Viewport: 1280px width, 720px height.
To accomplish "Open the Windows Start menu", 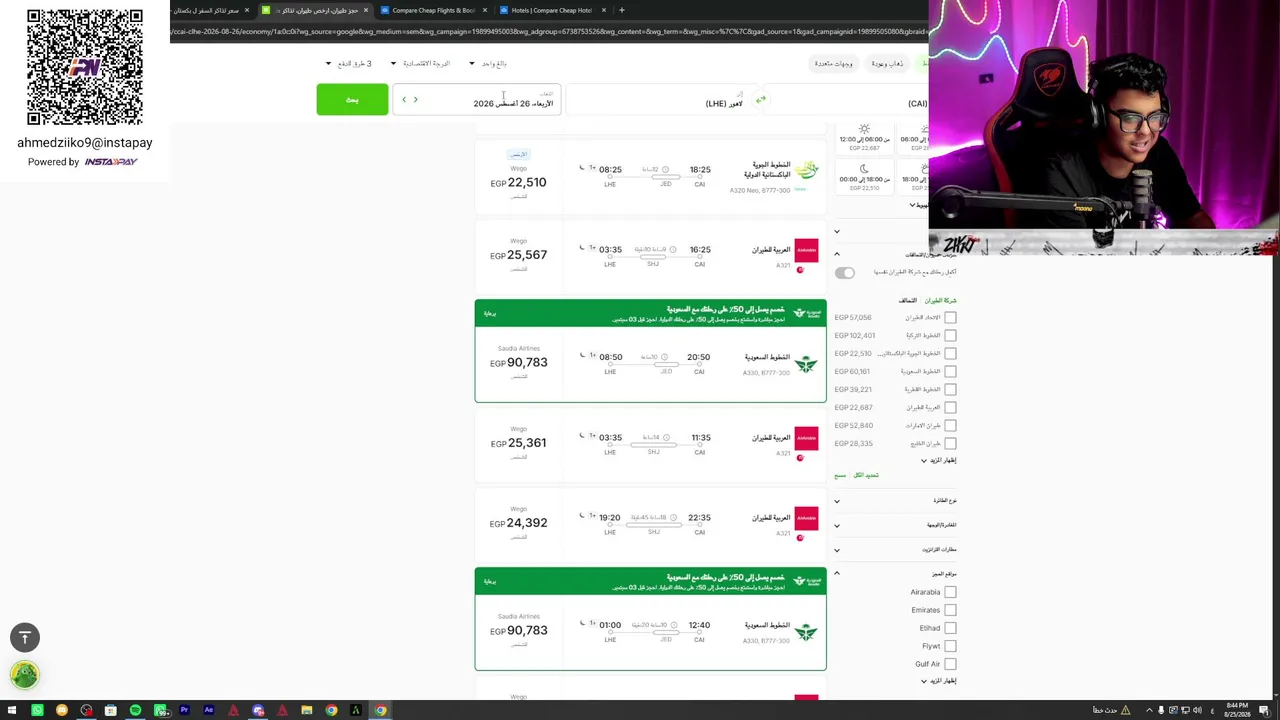I will click(13, 711).
